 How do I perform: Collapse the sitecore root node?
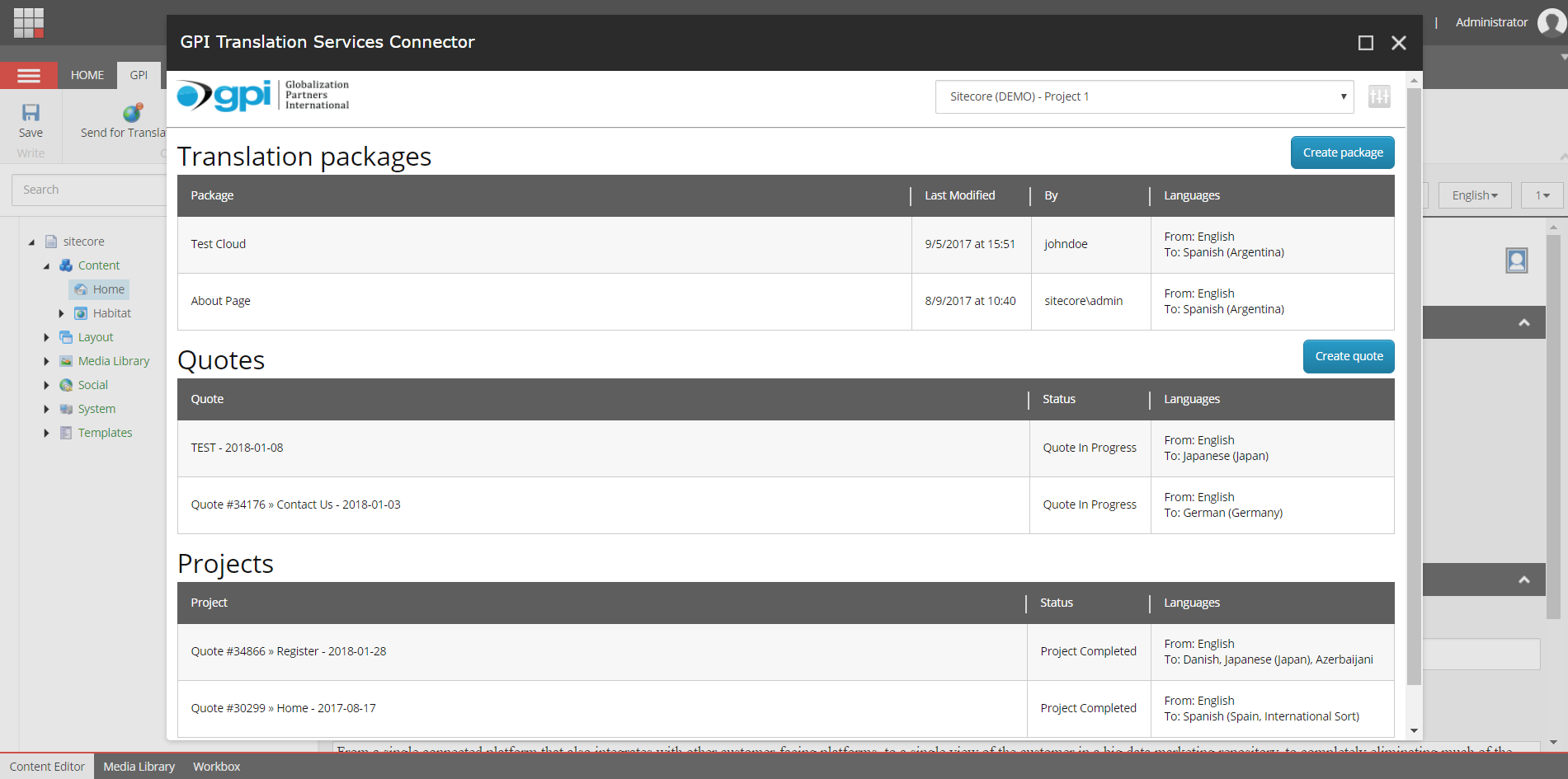point(31,242)
